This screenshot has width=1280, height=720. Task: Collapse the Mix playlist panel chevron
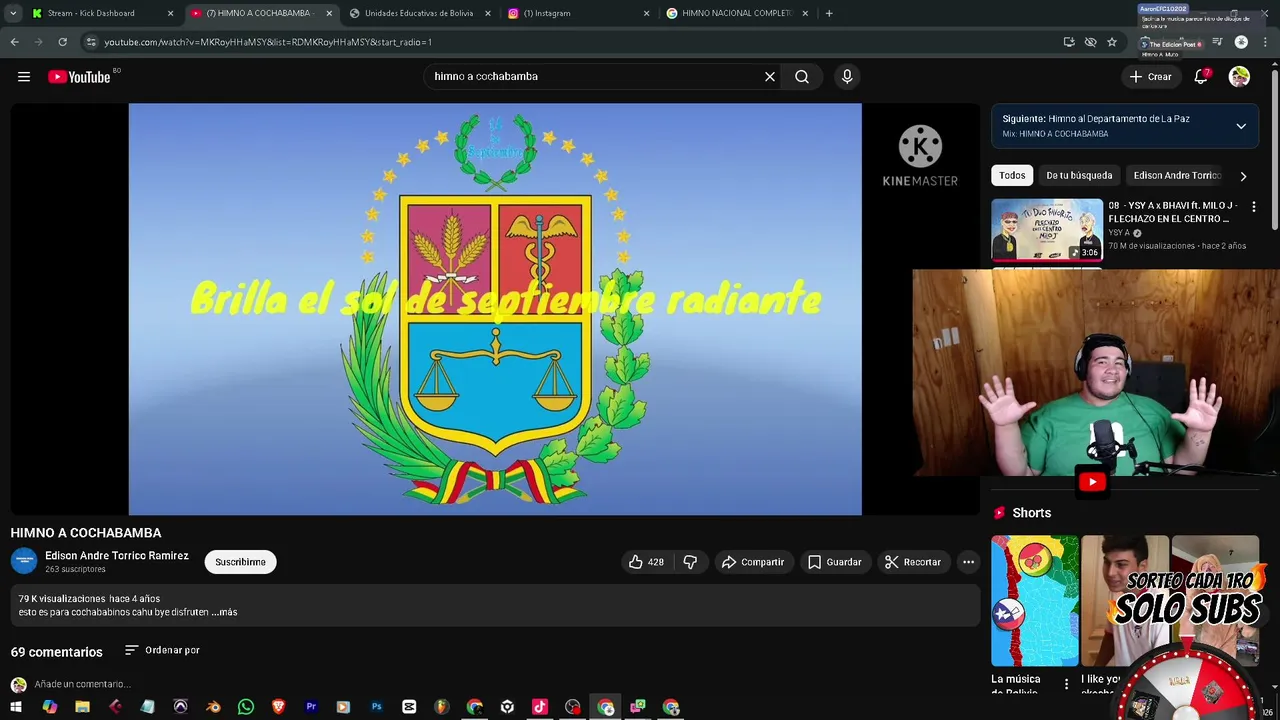click(1241, 126)
